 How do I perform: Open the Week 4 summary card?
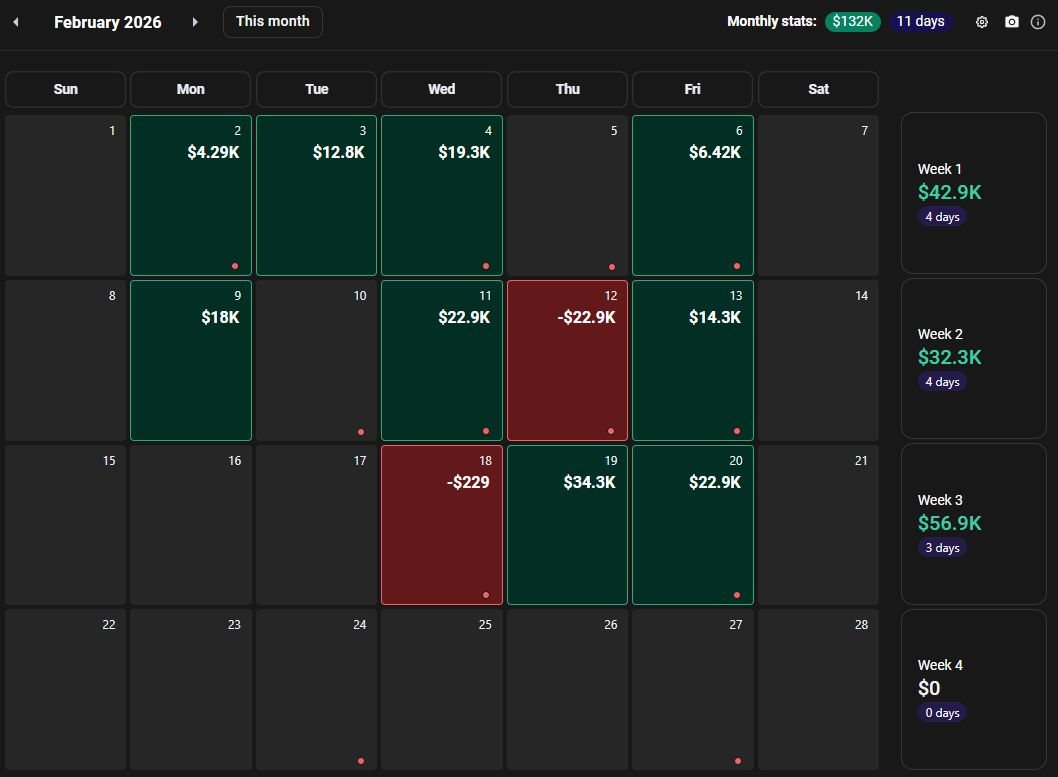point(974,689)
